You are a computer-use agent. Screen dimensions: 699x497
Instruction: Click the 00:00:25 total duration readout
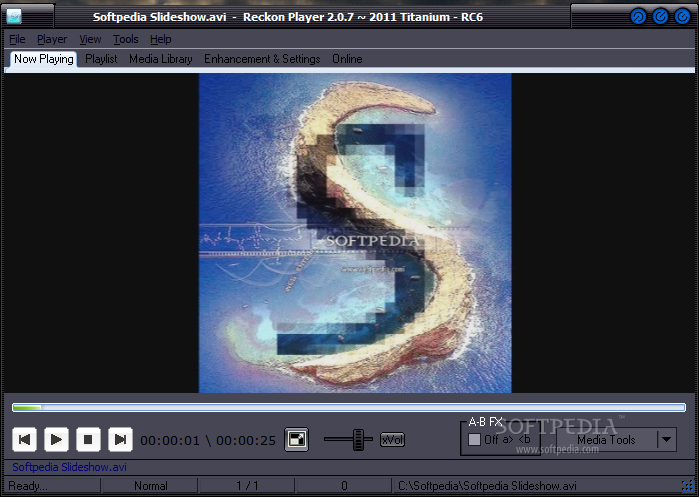click(246, 440)
